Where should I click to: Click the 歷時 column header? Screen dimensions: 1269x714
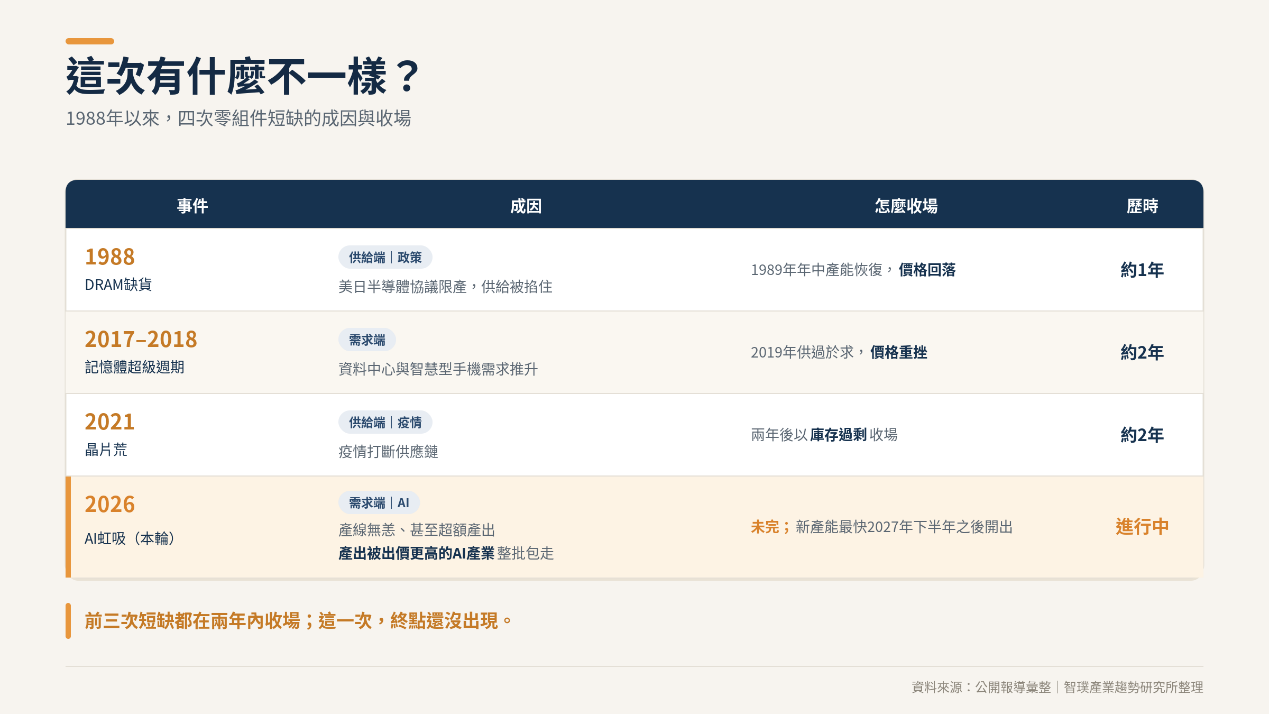pyautogui.click(x=1142, y=206)
